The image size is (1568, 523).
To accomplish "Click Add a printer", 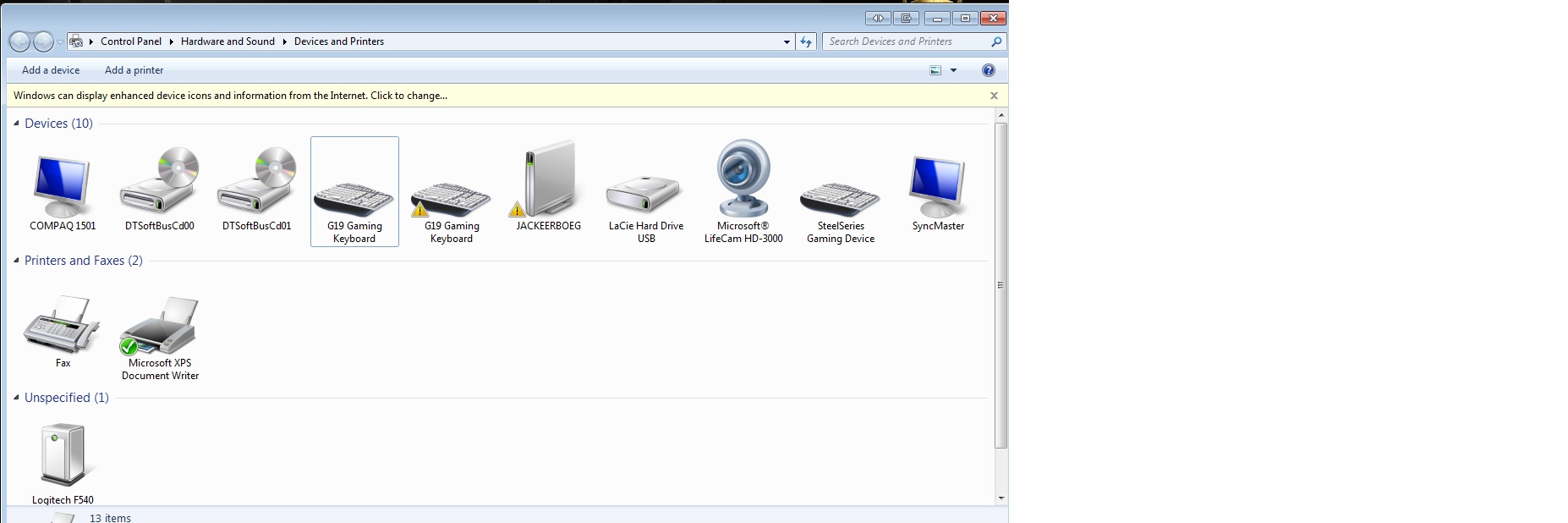I will pyautogui.click(x=134, y=70).
